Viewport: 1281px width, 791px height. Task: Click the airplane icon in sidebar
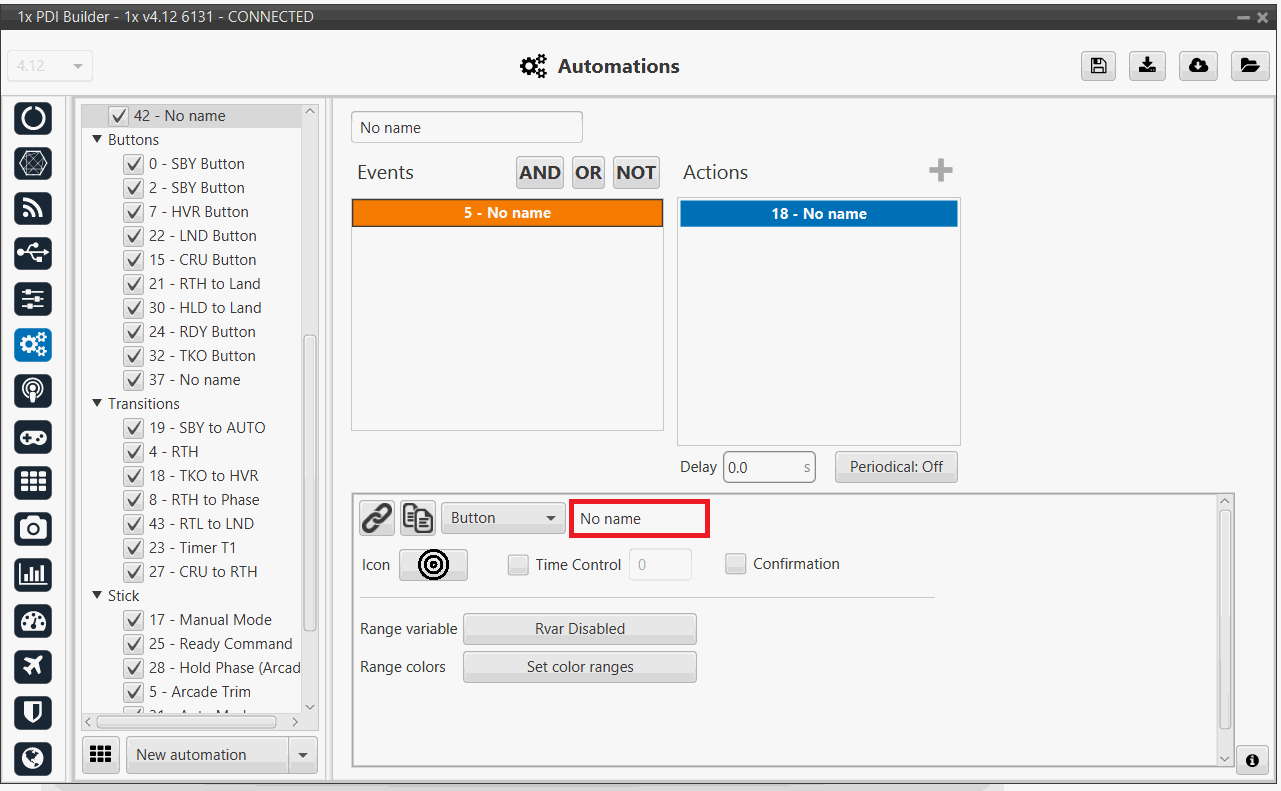33,666
